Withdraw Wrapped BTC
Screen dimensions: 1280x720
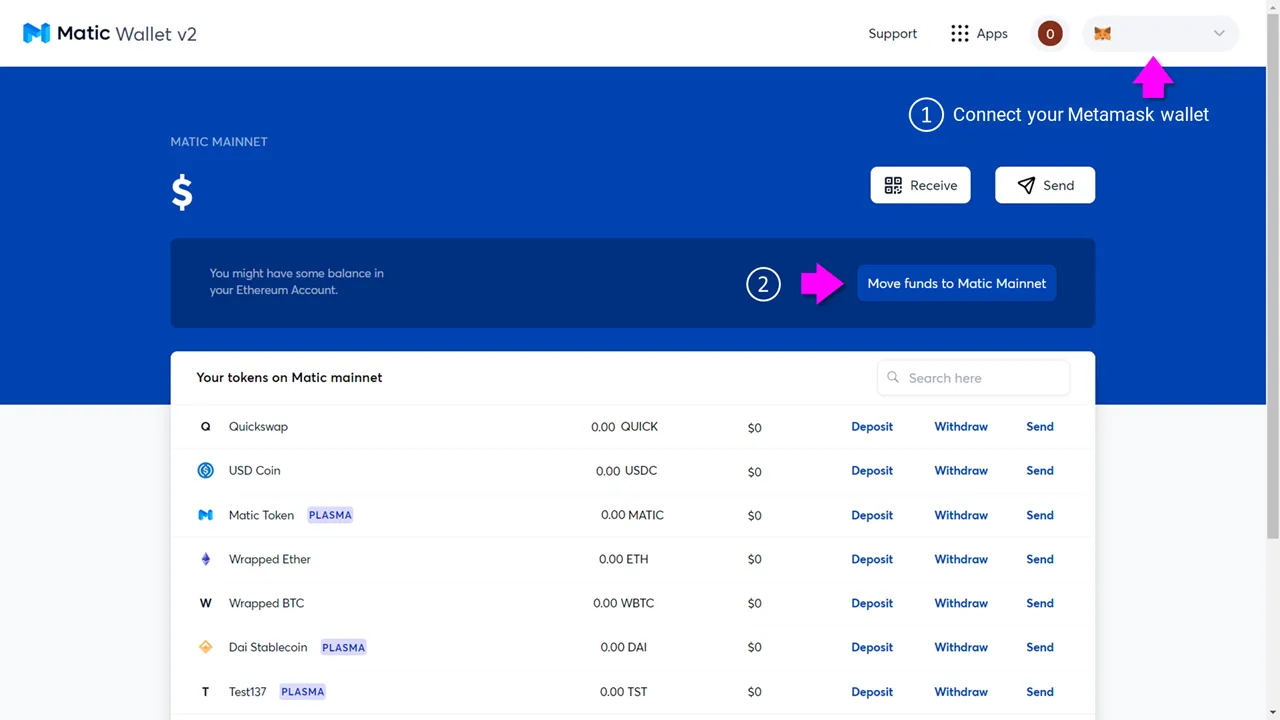point(961,604)
